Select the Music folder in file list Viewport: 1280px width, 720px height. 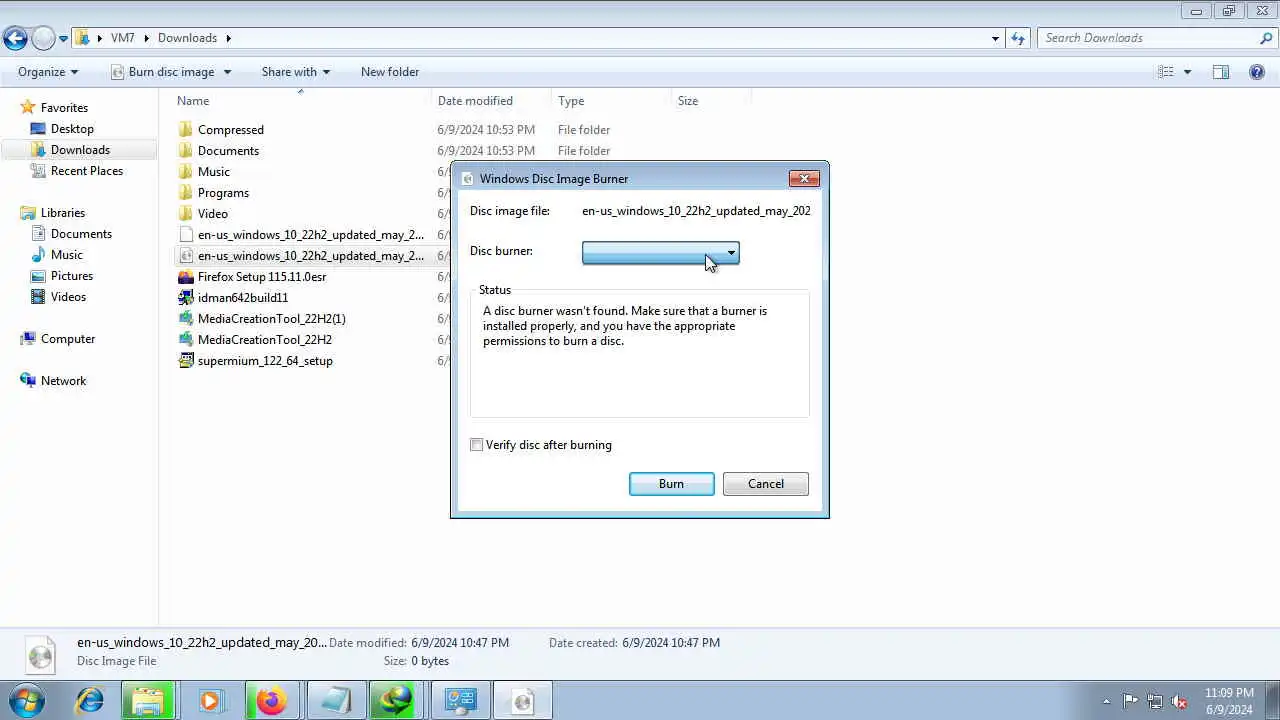point(214,172)
